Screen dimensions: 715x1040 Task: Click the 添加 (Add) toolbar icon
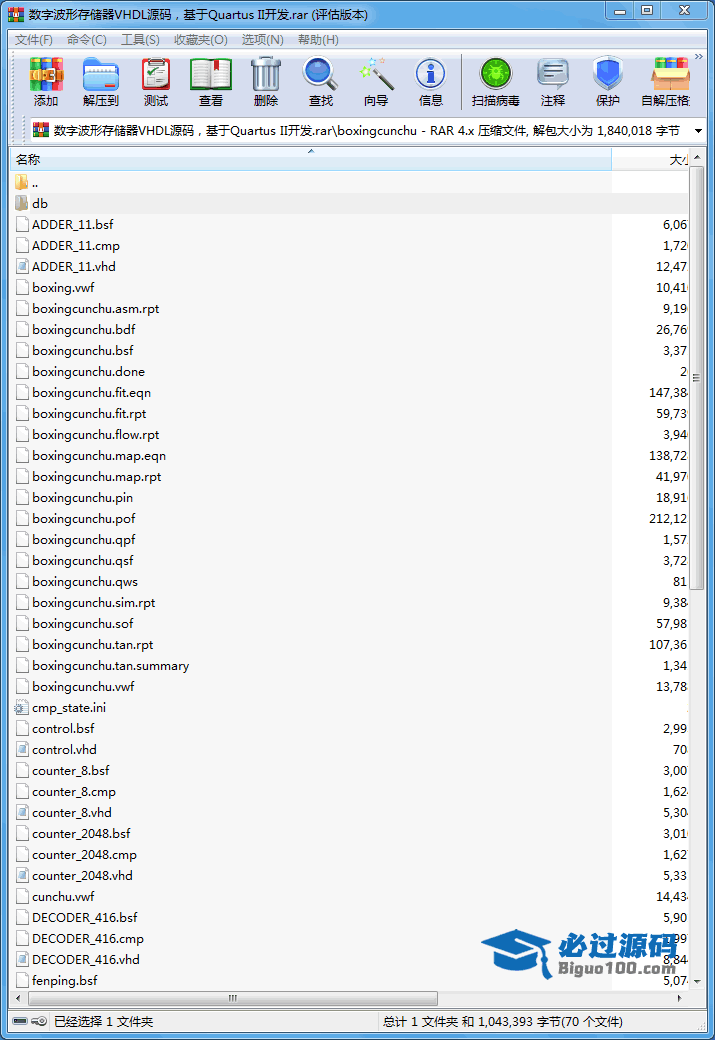[46, 82]
